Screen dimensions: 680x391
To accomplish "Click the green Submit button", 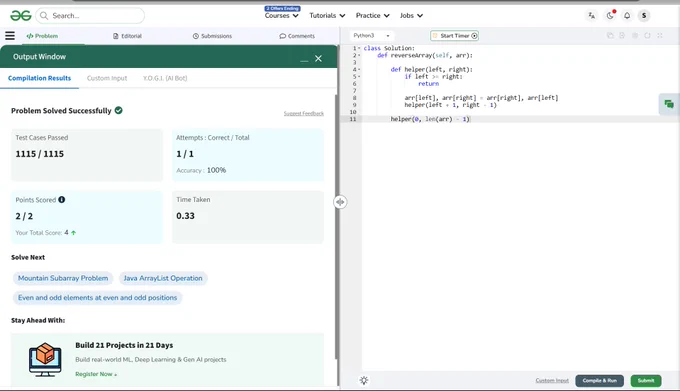I will click(x=646, y=381).
